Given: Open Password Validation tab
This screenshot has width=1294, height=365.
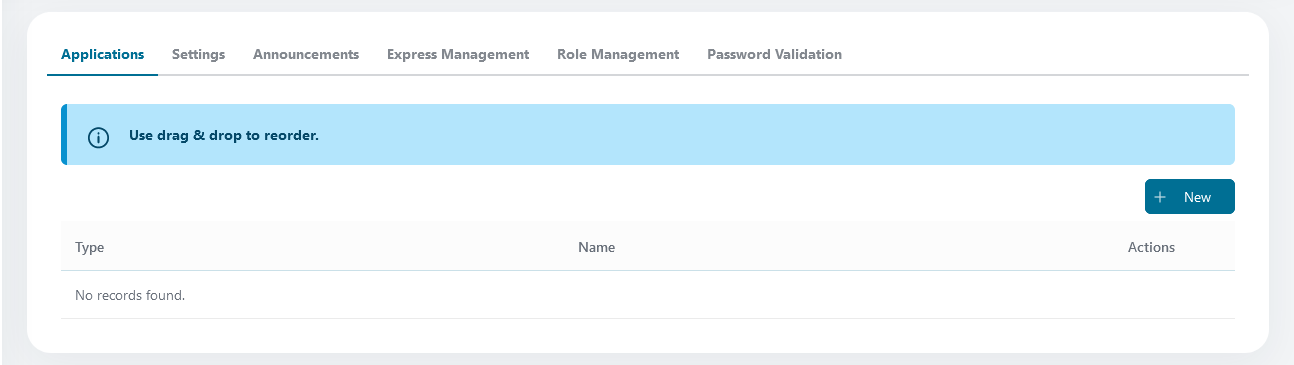Looking at the screenshot, I should pos(774,54).
